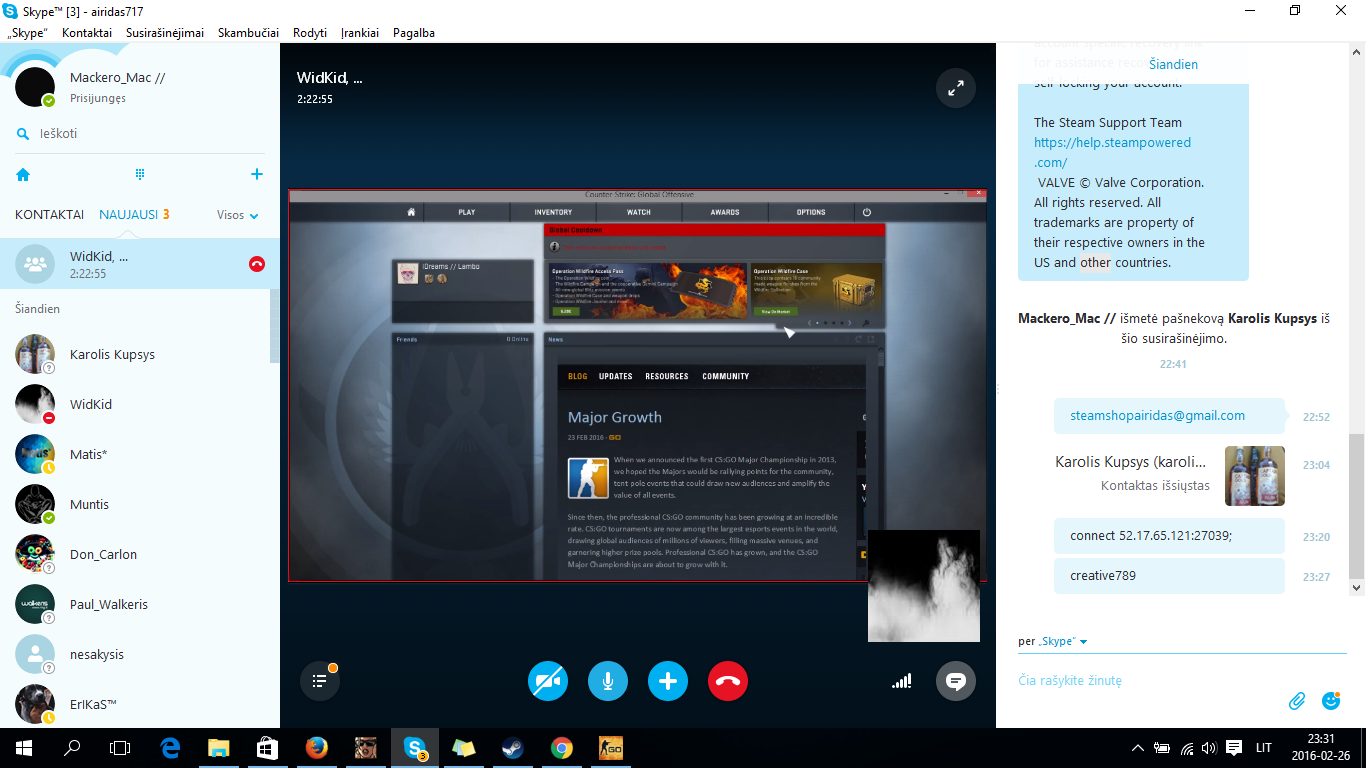Screen dimensions: 1366x768
Task: Switch to NAUJAUSI tab
Action: [x=129, y=215]
